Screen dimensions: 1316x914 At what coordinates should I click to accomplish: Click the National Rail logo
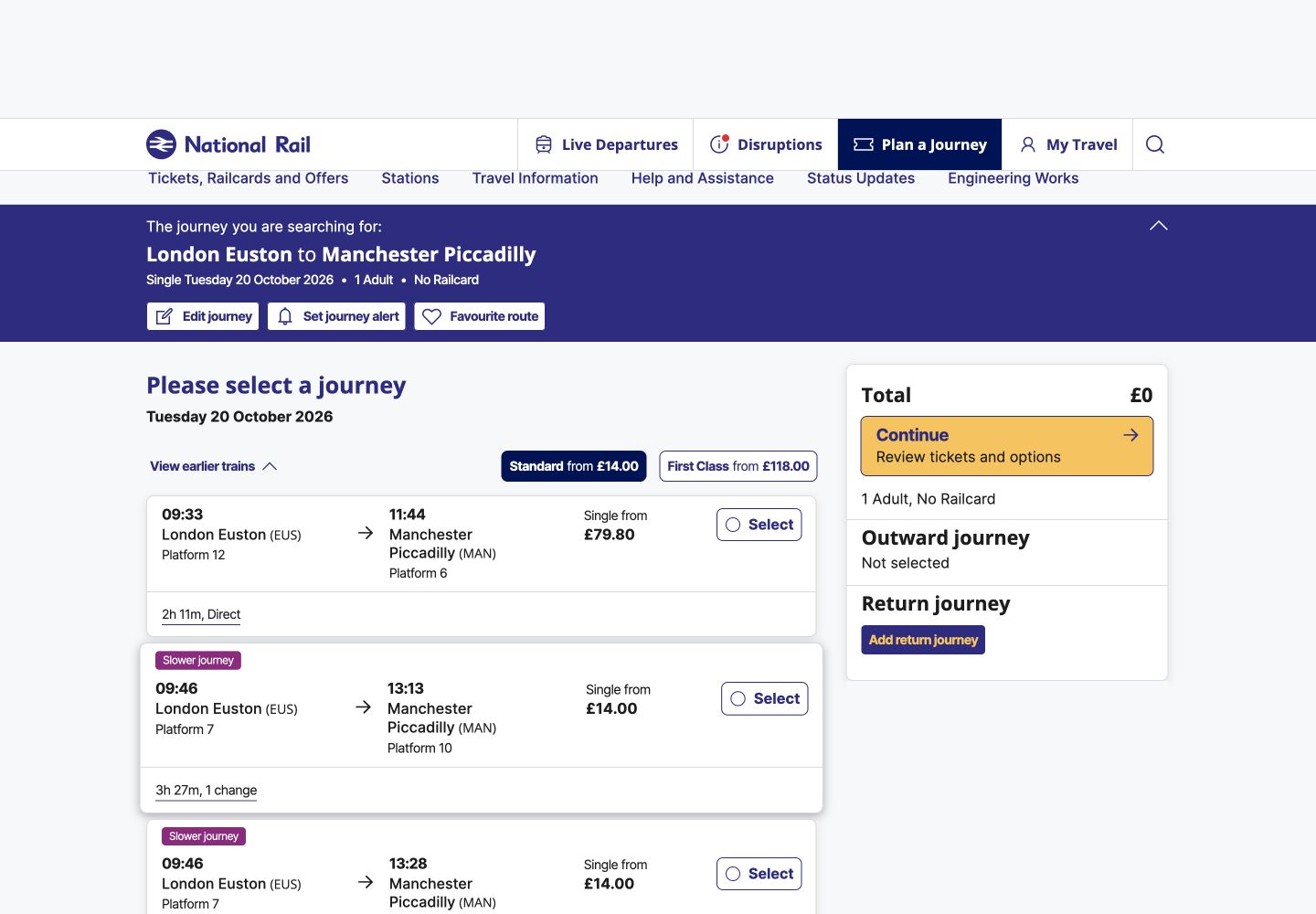click(228, 144)
